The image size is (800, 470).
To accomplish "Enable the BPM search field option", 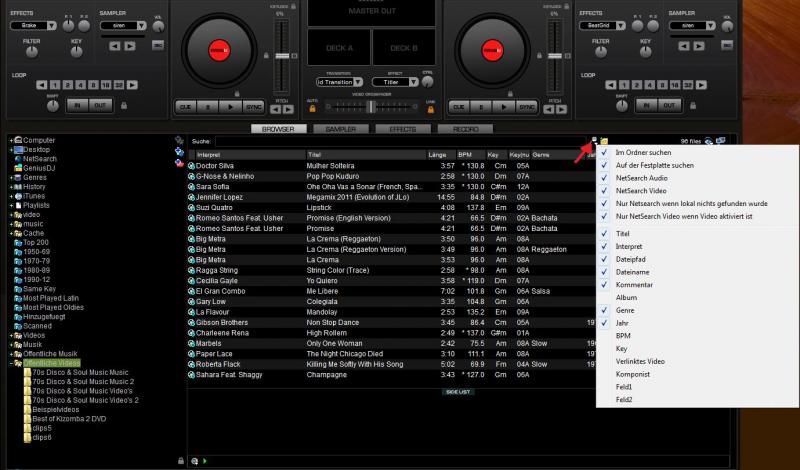I will pos(624,337).
